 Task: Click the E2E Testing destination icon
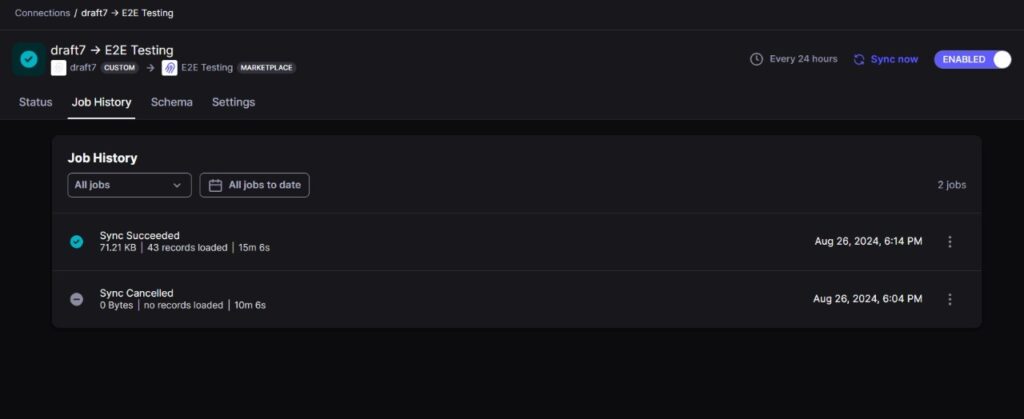point(169,68)
